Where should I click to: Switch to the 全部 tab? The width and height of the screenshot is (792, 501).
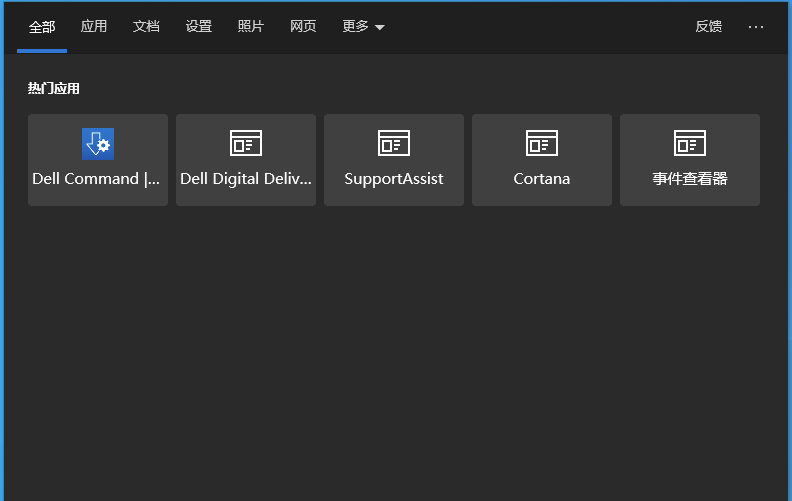pyautogui.click(x=42, y=27)
